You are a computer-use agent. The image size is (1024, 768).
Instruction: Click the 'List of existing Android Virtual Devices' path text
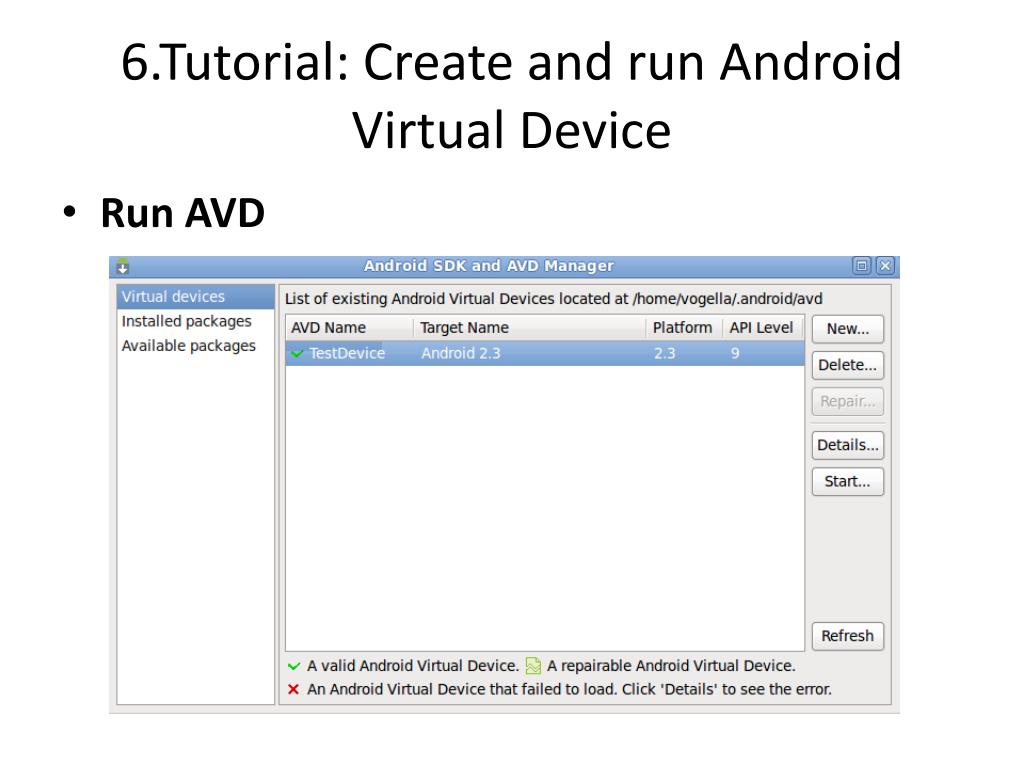click(x=554, y=299)
